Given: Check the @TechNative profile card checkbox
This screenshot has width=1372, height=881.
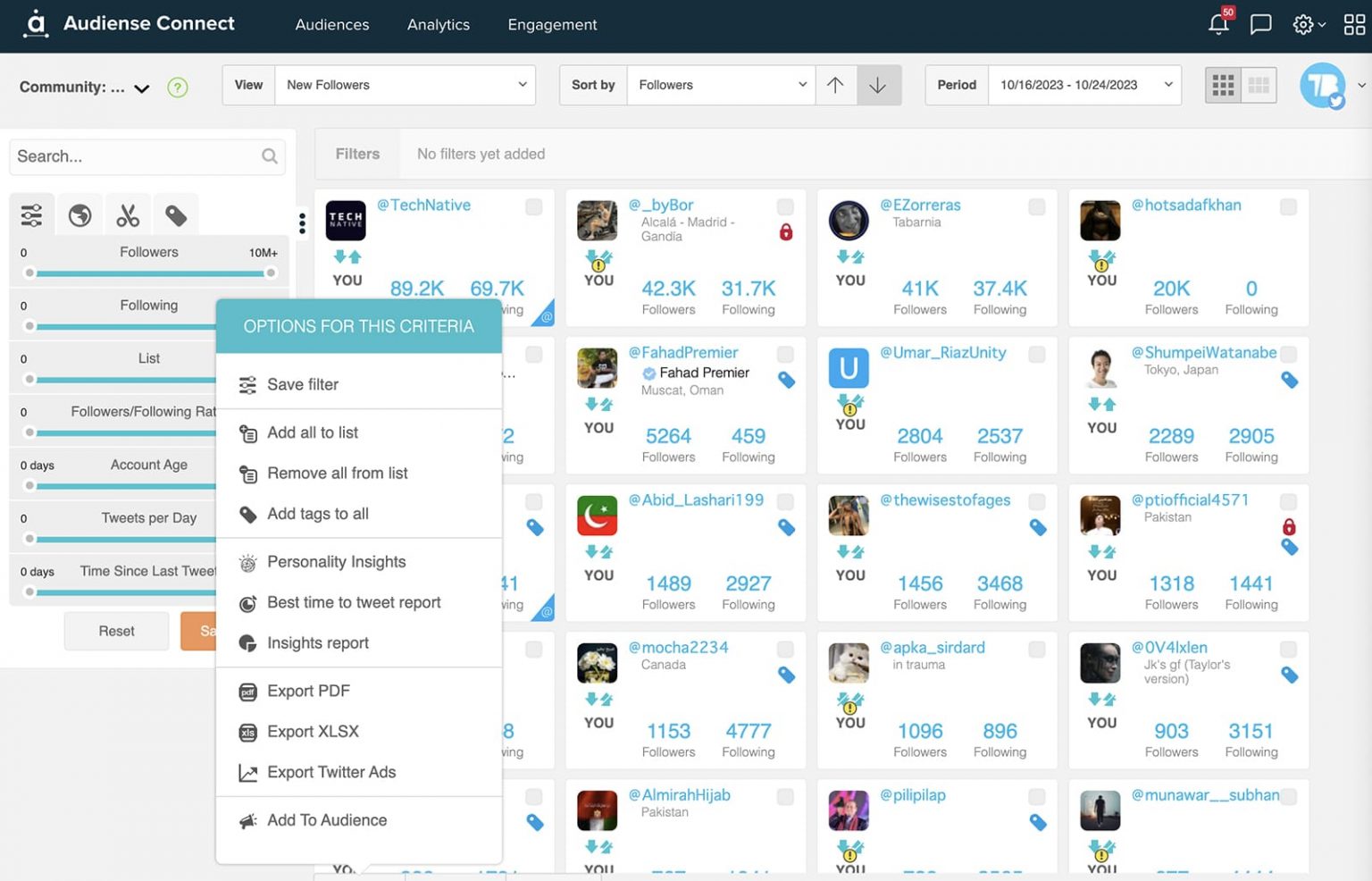Looking at the screenshot, I should pos(533,206).
